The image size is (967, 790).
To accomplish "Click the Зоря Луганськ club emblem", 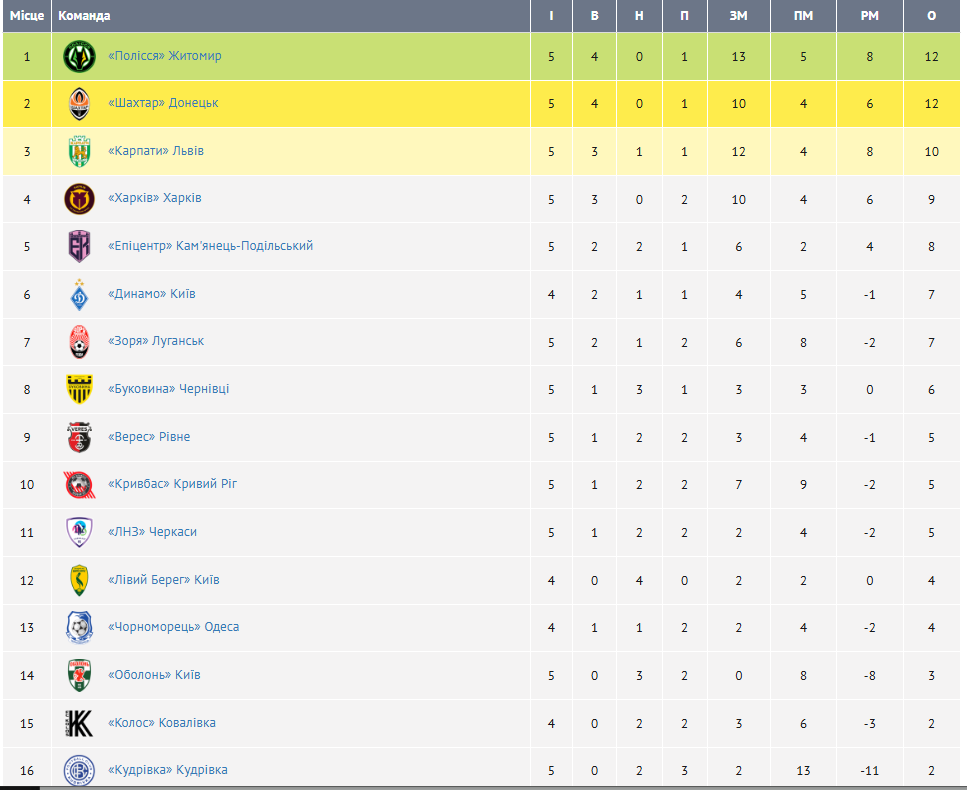I will click(80, 342).
